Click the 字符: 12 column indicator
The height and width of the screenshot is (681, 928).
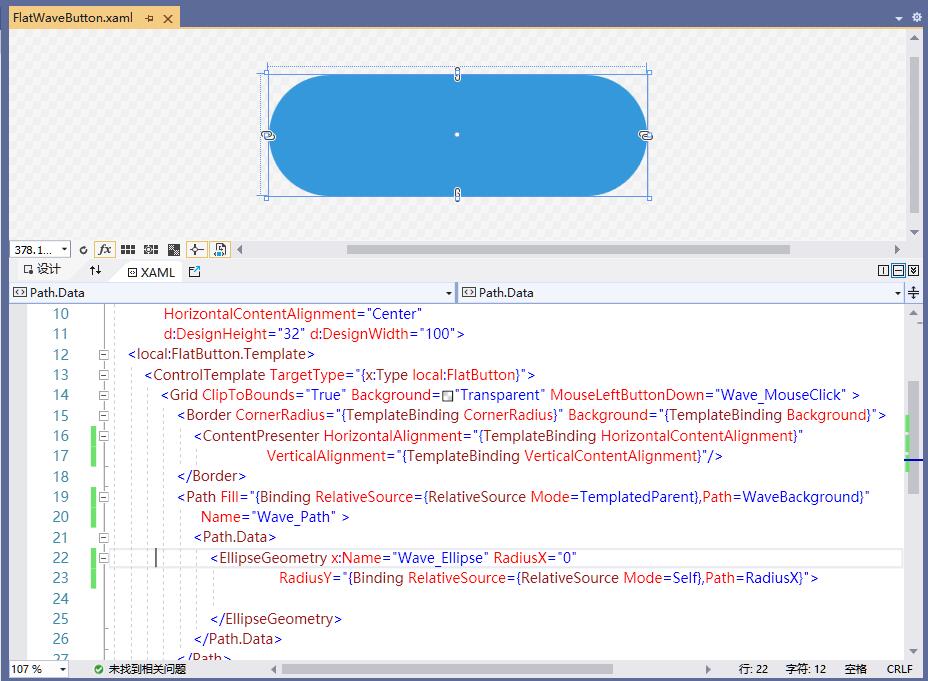pyautogui.click(x=805, y=669)
